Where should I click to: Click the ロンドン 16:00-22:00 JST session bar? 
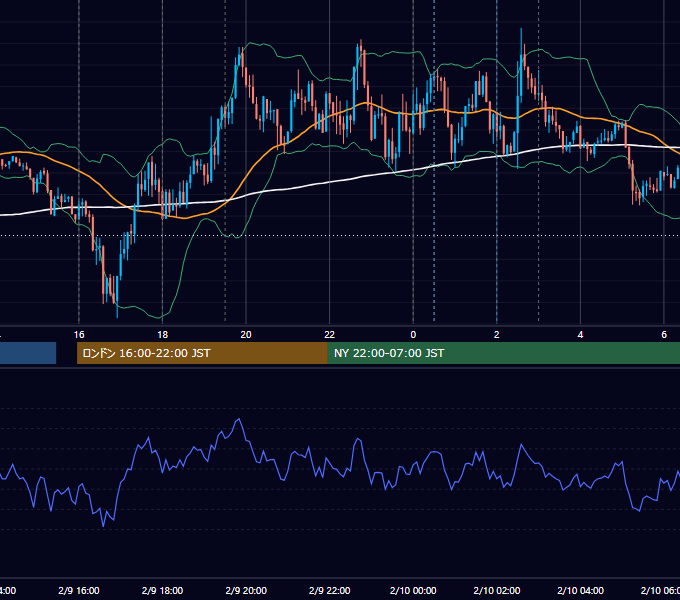point(202,353)
